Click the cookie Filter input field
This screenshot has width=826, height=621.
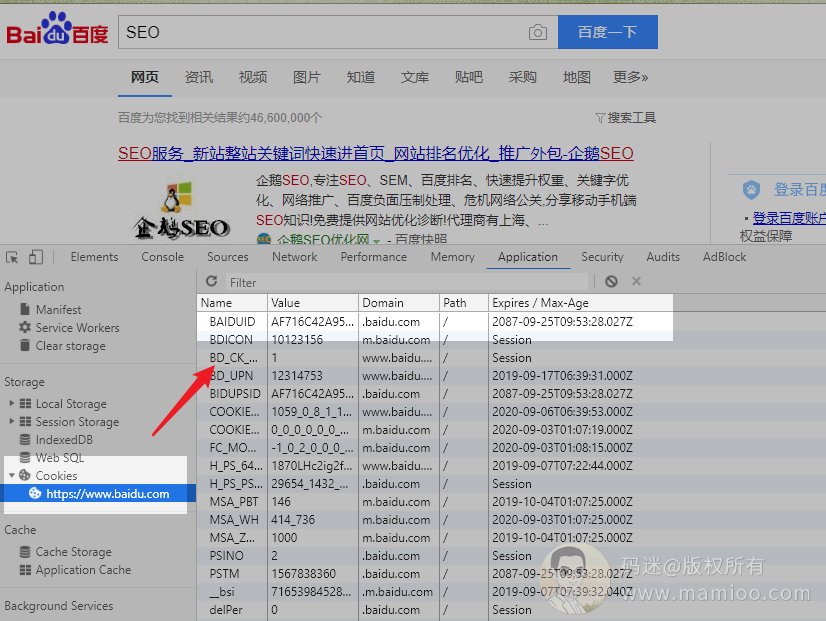tap(400, 282)
